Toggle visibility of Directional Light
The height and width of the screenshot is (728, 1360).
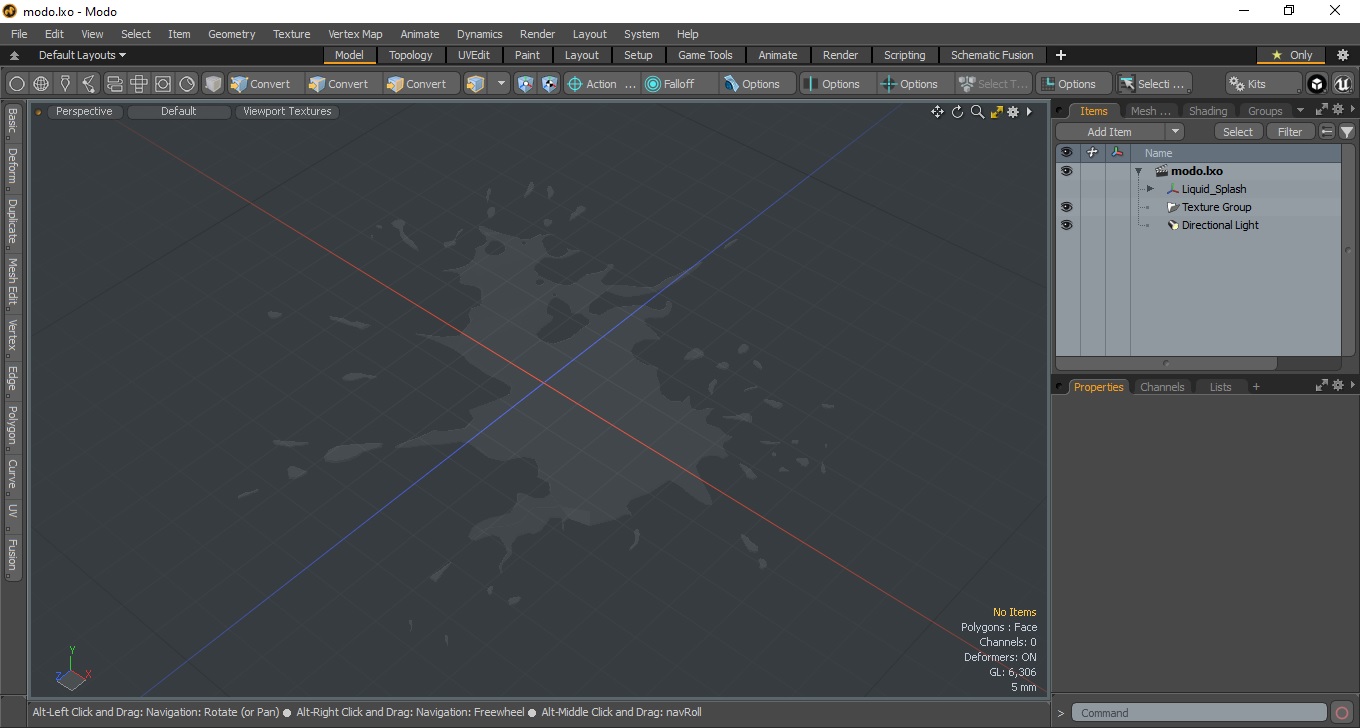pyautogui.click(x=1066, y=225)
